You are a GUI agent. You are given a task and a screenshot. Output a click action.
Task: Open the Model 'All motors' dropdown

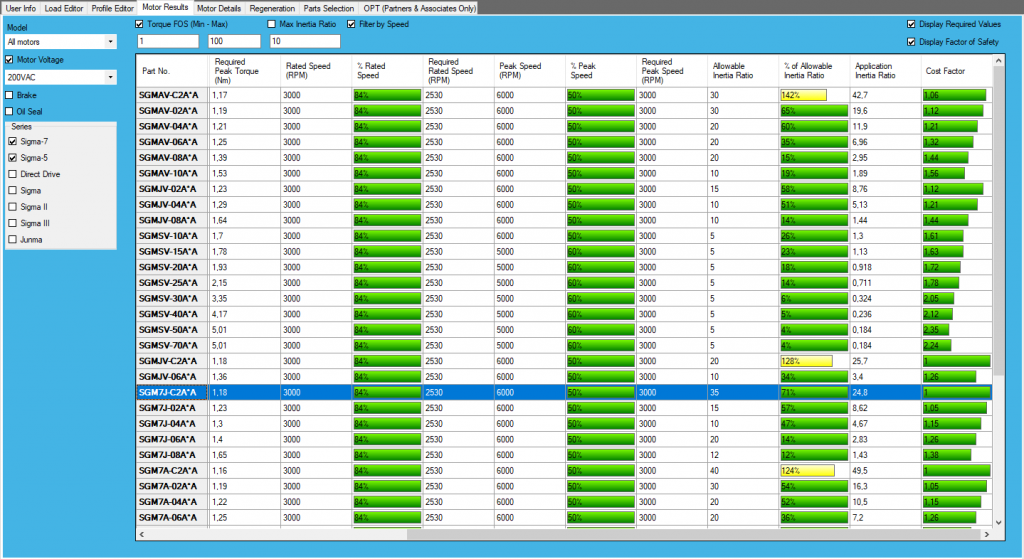pyautogui.click(x=61, y=42)
